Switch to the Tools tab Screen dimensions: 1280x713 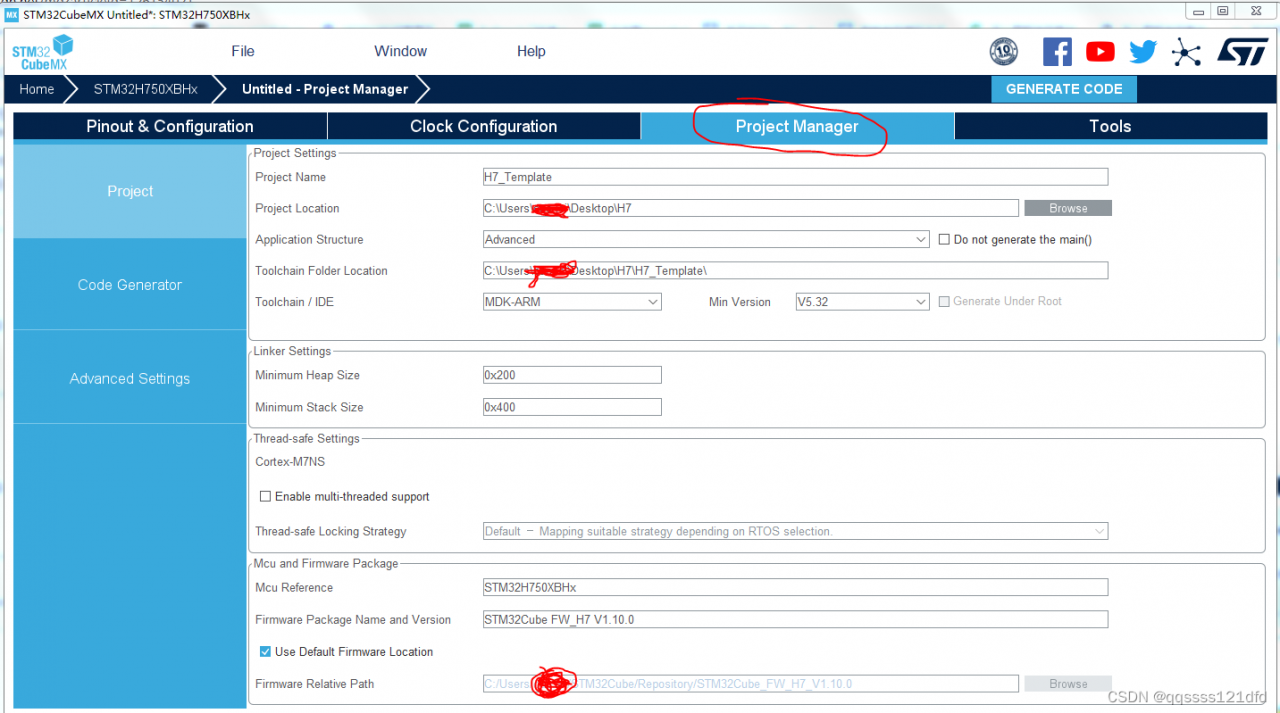1110,126
